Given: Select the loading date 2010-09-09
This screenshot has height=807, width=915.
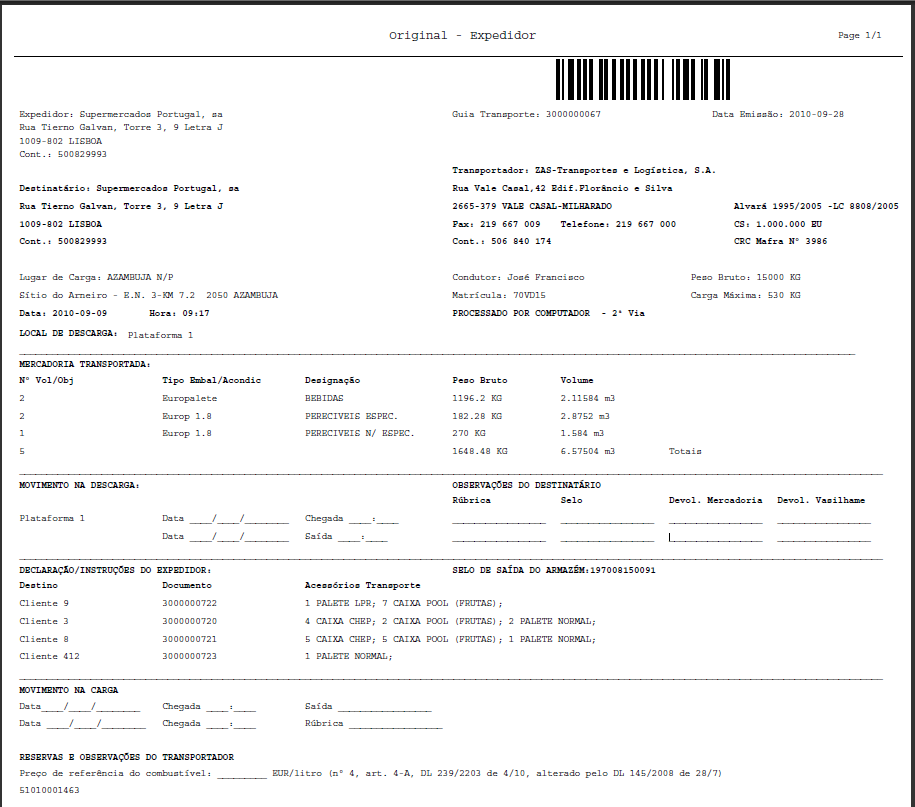Looking at the screenshot, I should (x=79, y=313).
